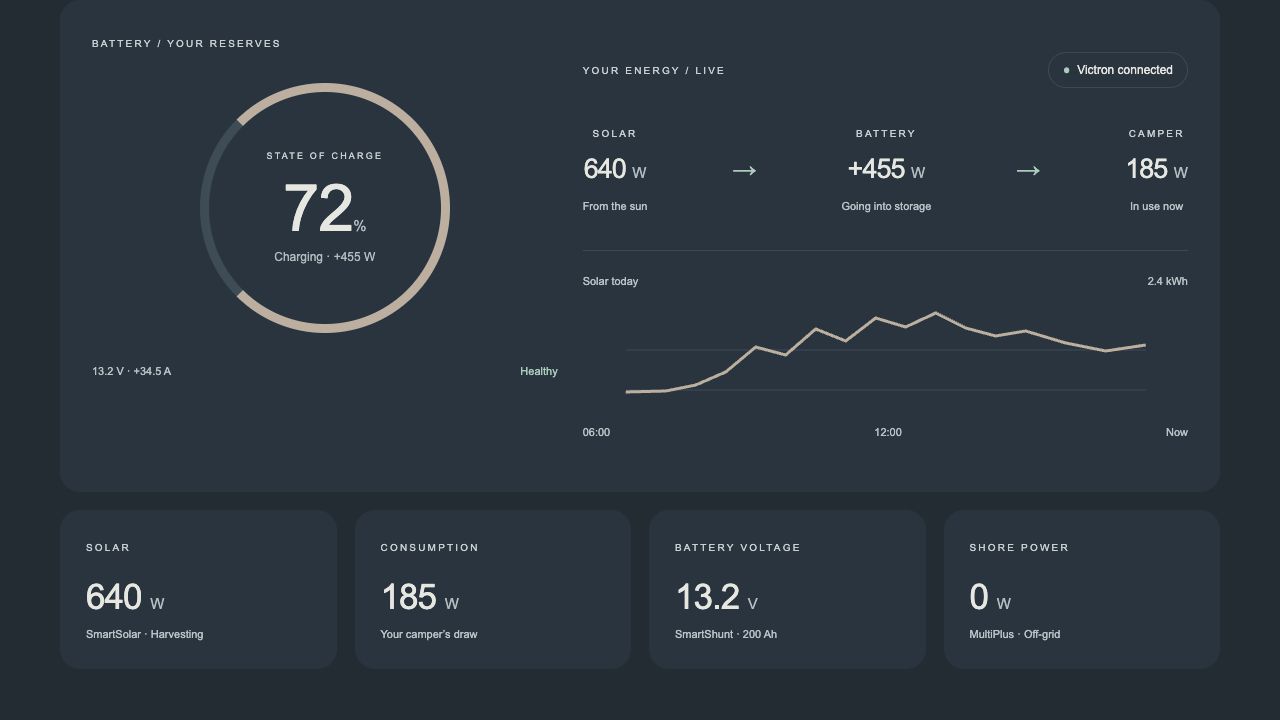Click the solar production line chart
Image resolution: width=1280 pixels, height=720 pixels.
click(x=886, y=352)
